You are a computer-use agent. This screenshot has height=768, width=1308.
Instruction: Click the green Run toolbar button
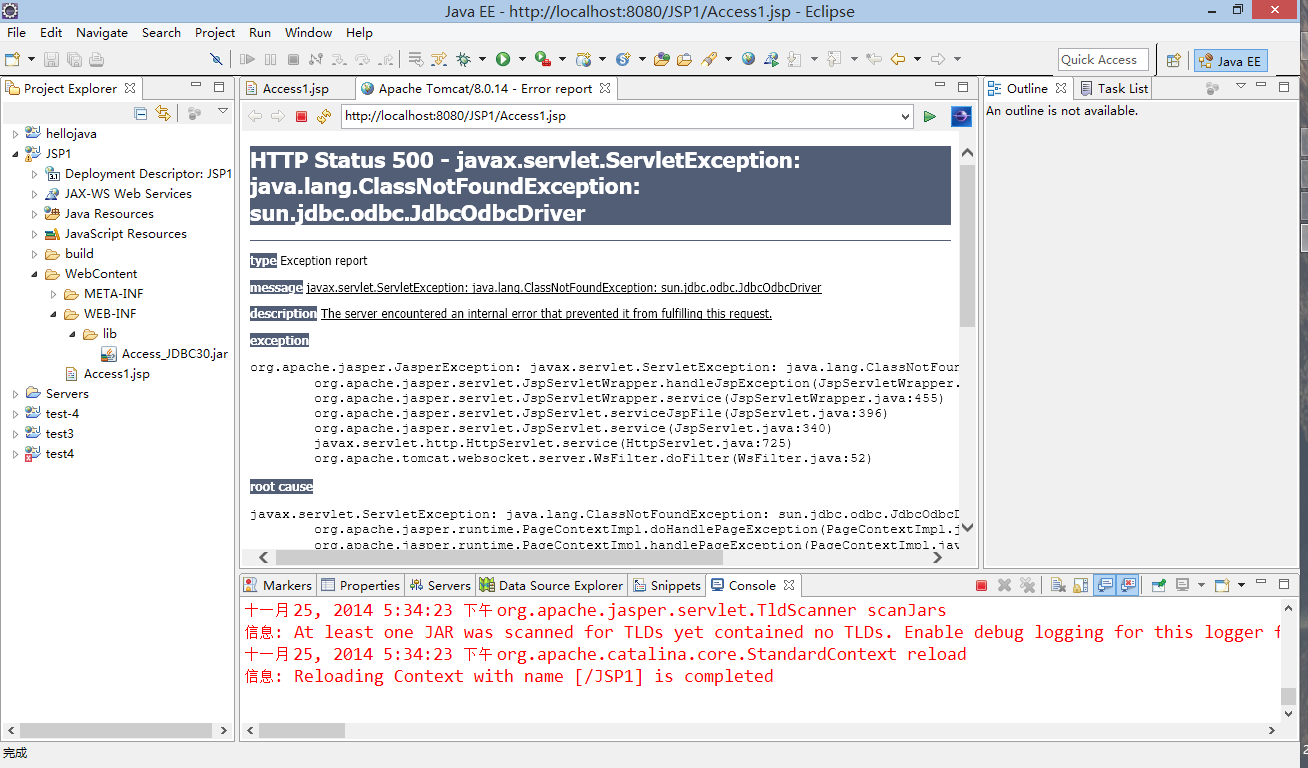point(503,59)
